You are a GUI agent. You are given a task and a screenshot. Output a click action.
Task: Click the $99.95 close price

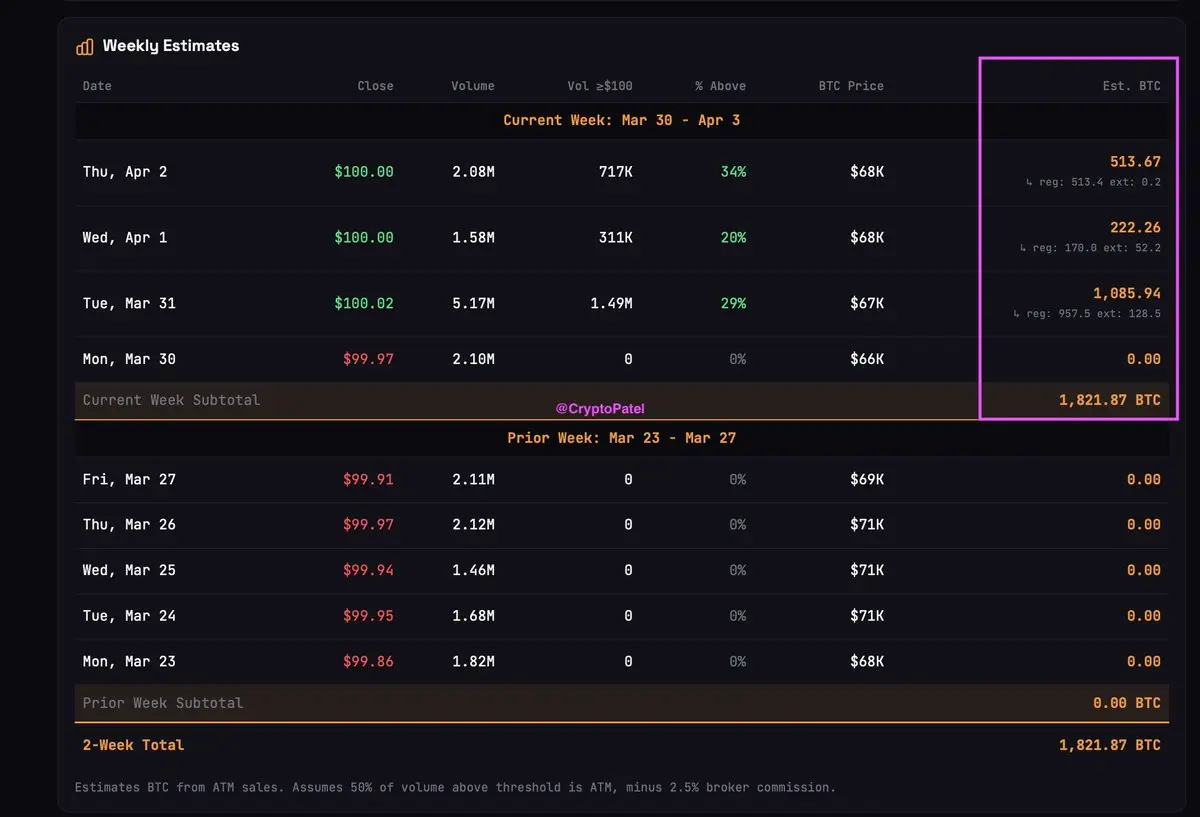pos(368,616)
